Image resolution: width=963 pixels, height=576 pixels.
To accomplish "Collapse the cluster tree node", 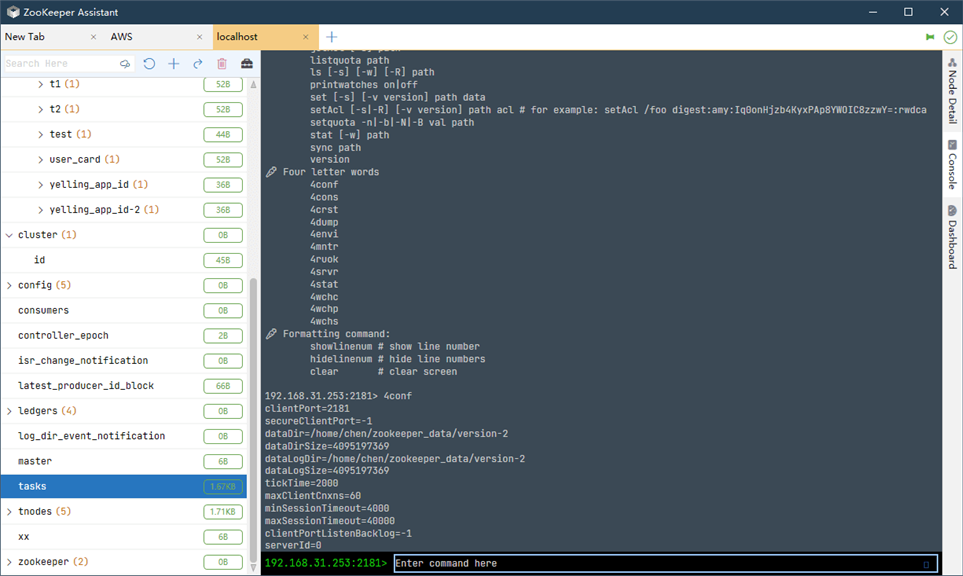I will click(9, 235).
